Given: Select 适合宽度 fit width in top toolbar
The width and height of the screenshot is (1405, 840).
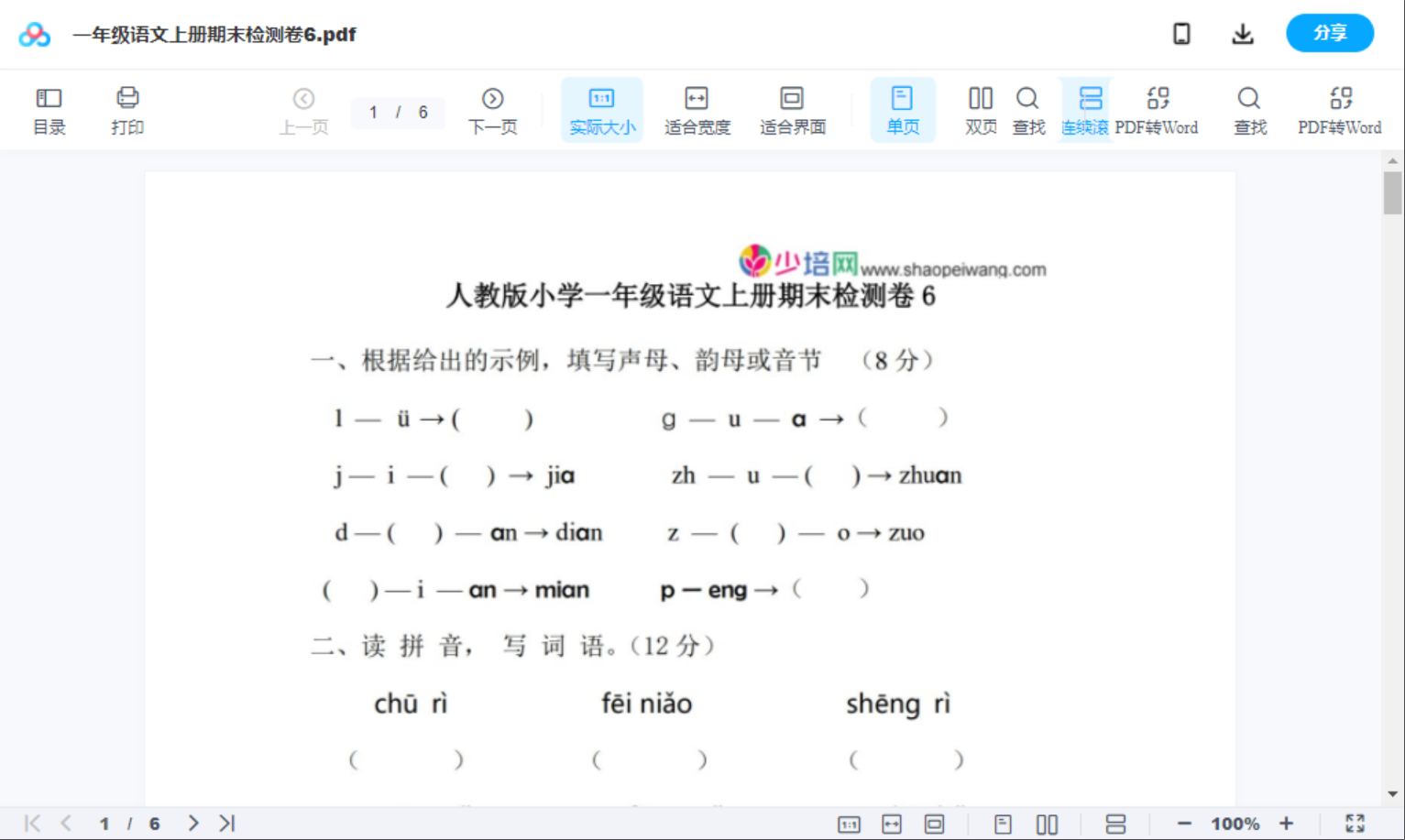Looking at the screenshot, I should coord(697,110).
